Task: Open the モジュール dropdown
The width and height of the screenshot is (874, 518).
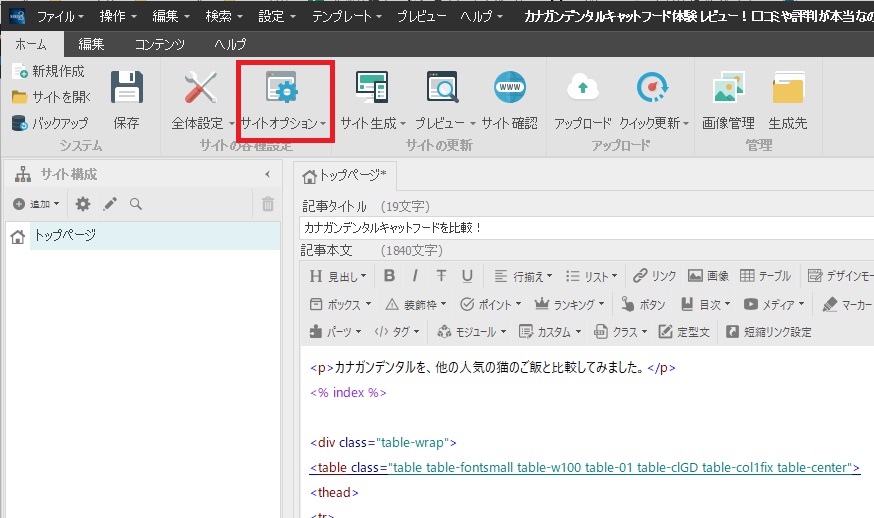Action: pyautogui.click(x=472, y=332)
